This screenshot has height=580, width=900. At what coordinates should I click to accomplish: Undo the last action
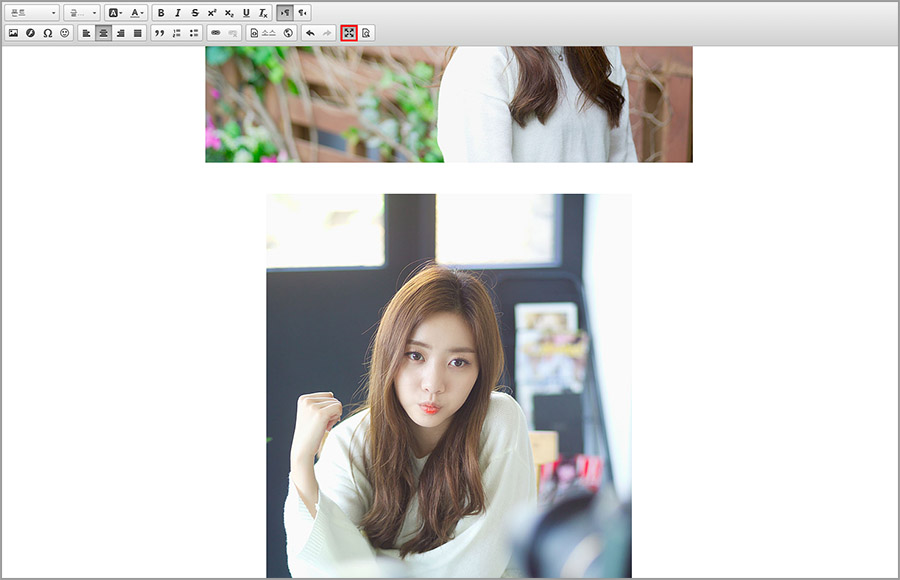pyautogui.click(x=310, y=33)
